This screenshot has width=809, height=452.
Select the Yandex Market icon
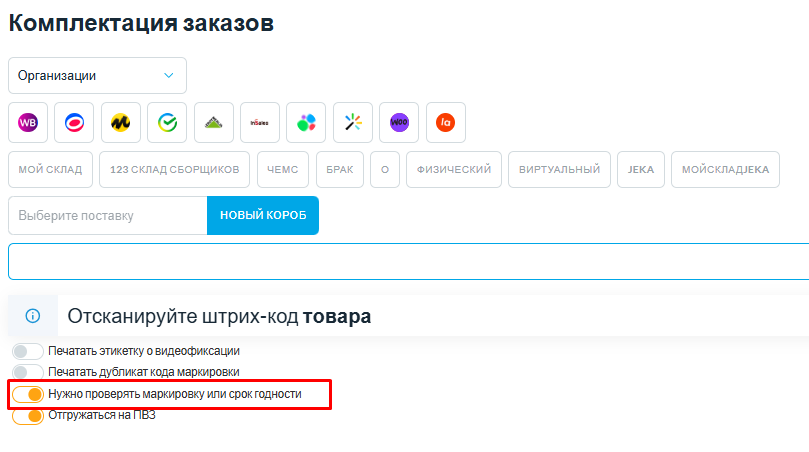[121, 122]
